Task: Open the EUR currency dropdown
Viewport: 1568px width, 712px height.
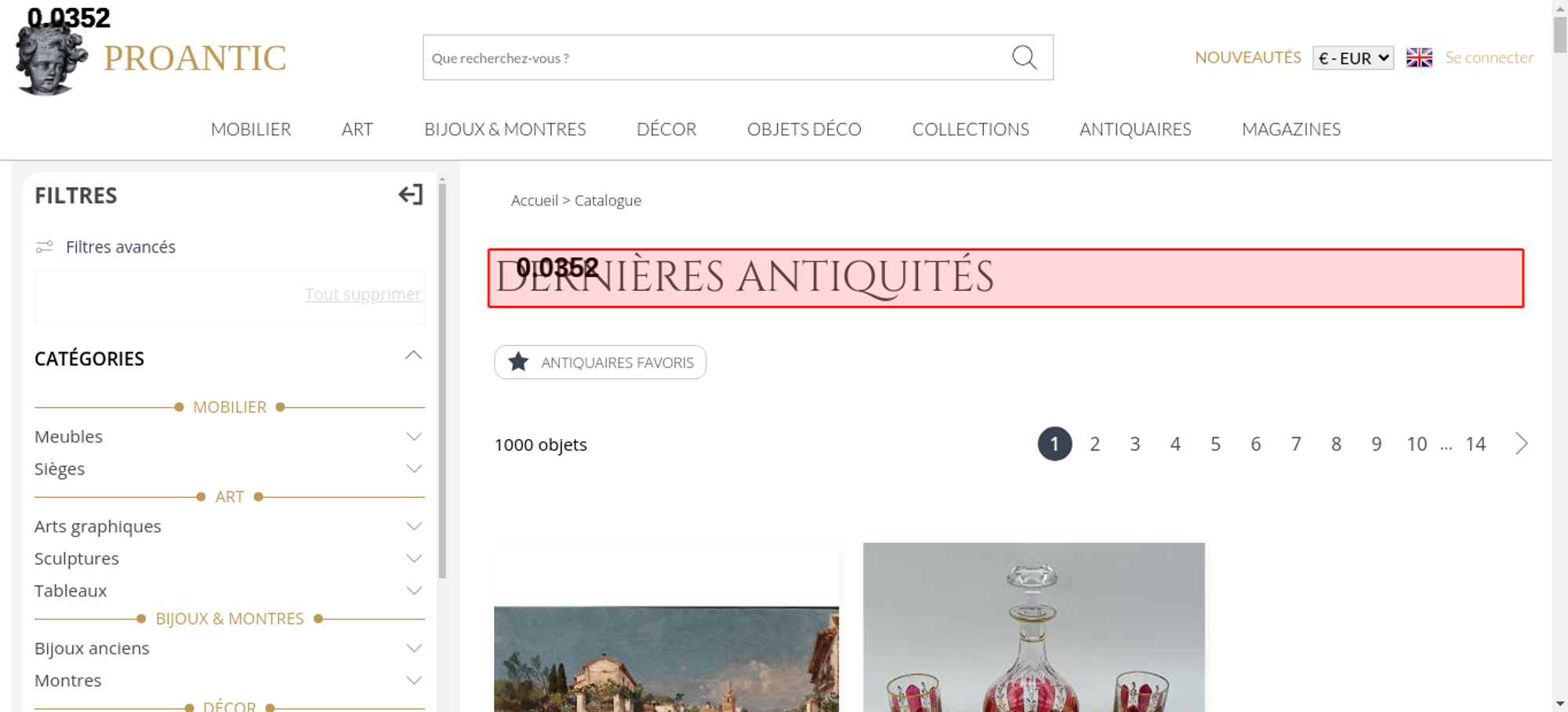Action: tap(1352, 58)
